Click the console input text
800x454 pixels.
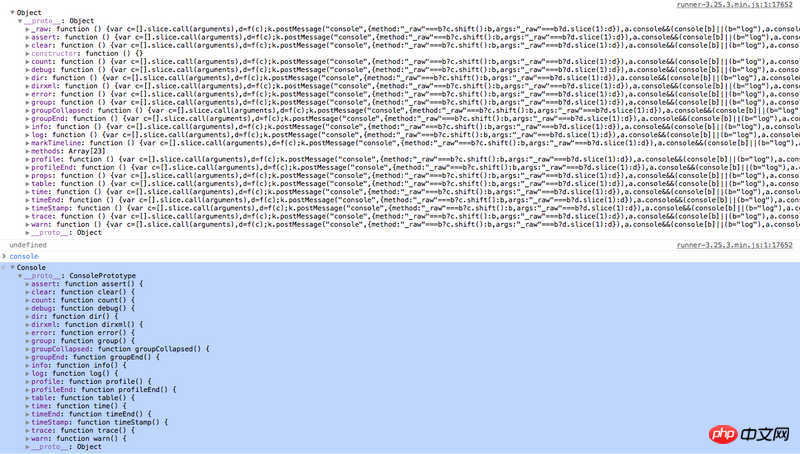[24, 256]
